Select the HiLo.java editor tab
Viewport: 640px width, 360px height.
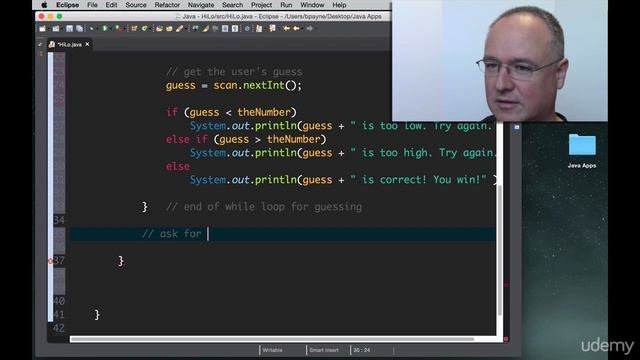coord(69,44)
